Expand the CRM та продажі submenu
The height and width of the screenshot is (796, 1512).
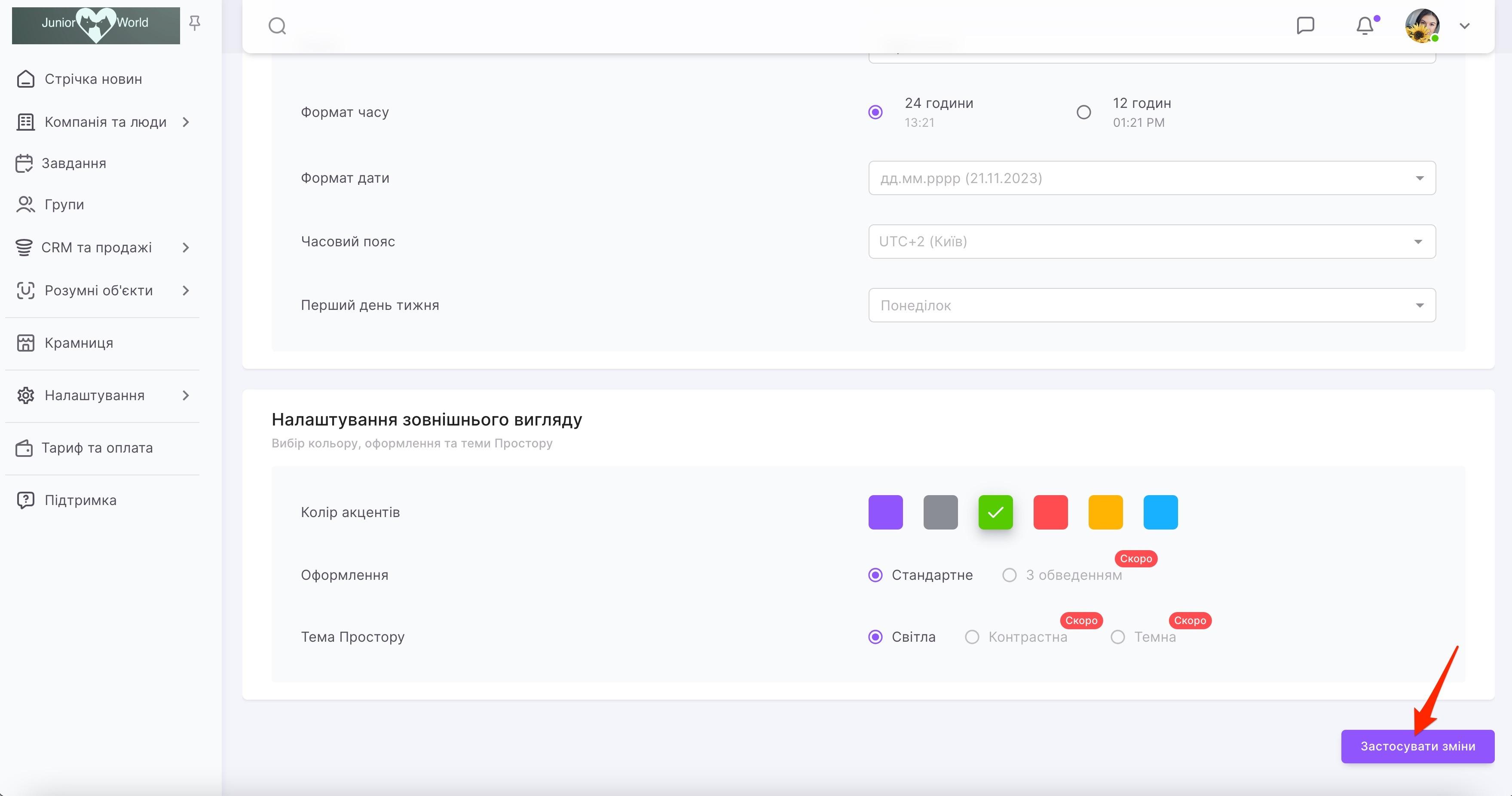(x=186, y=248)
